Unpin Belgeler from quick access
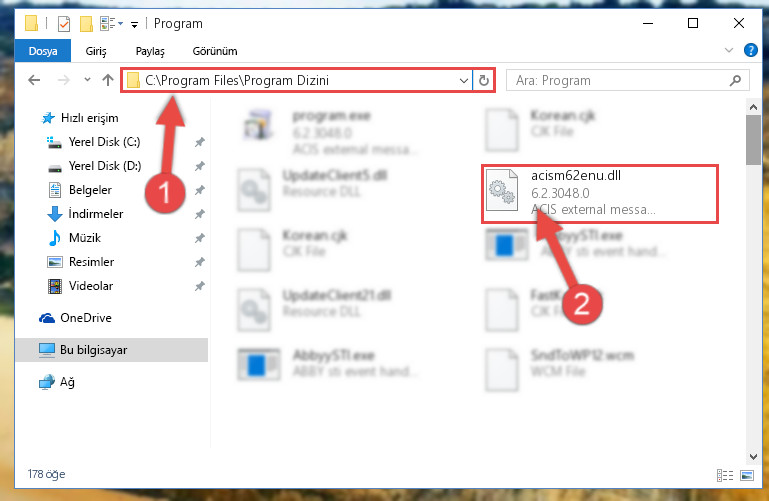Image resolution: width=769 pixels, height=501 pixels. point(200,190)
